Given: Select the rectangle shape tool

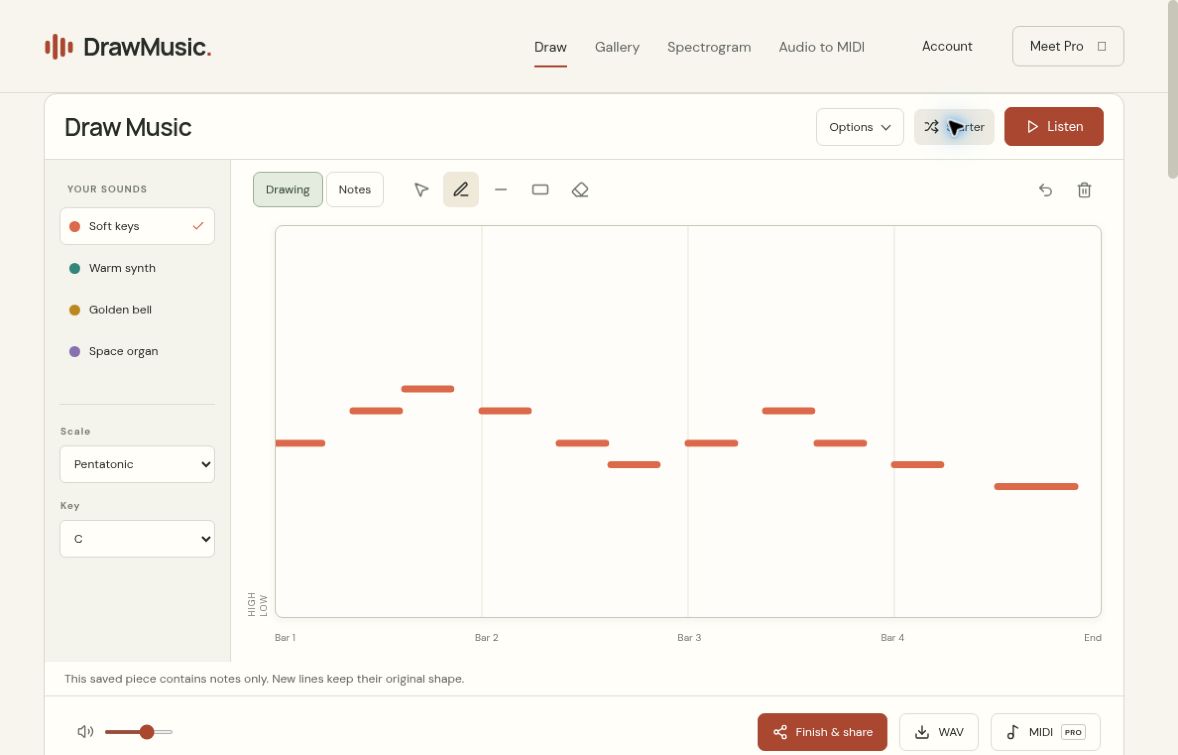Looking at the screenshot, I should (x=540, y=190).
